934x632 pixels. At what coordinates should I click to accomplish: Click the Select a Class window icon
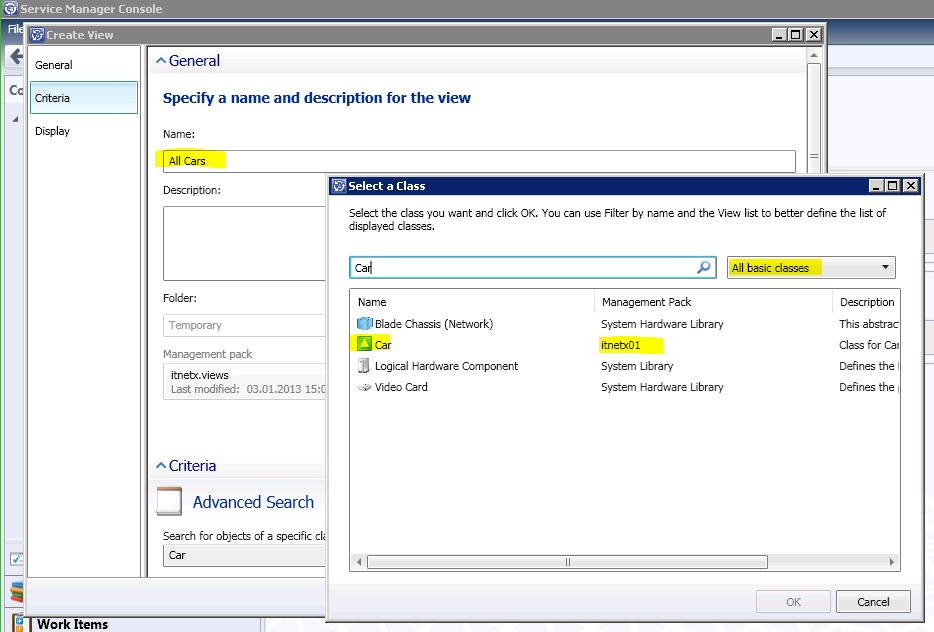[339, 186]
